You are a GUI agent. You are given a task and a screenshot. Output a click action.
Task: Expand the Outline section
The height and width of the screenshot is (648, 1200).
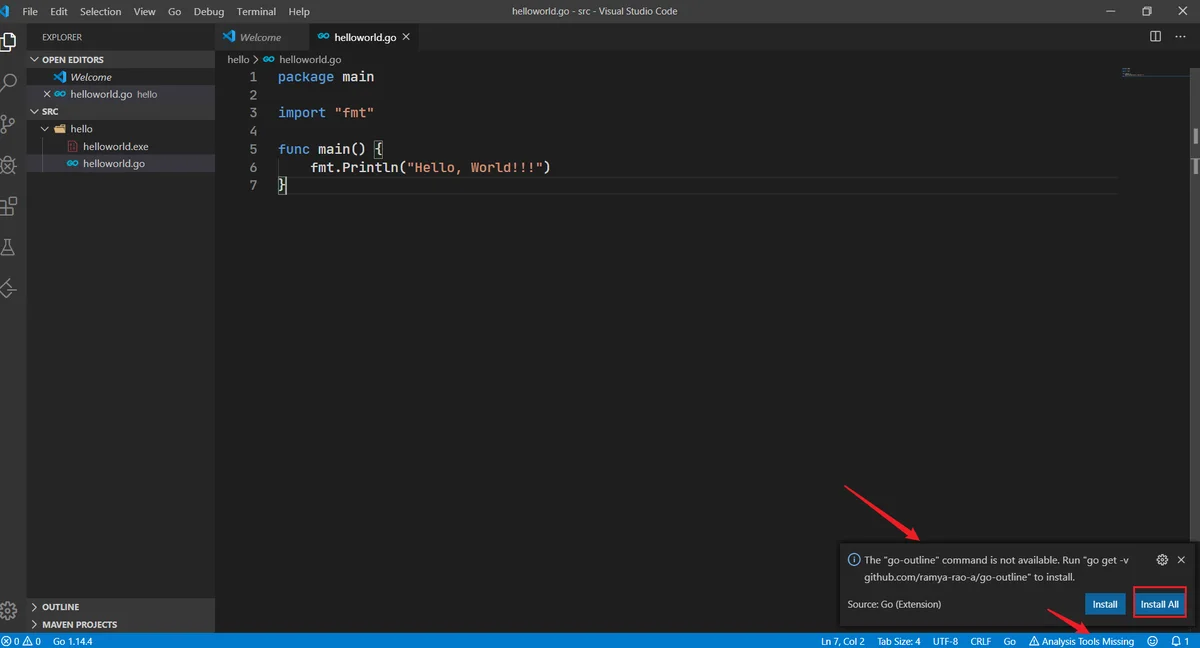120,607
